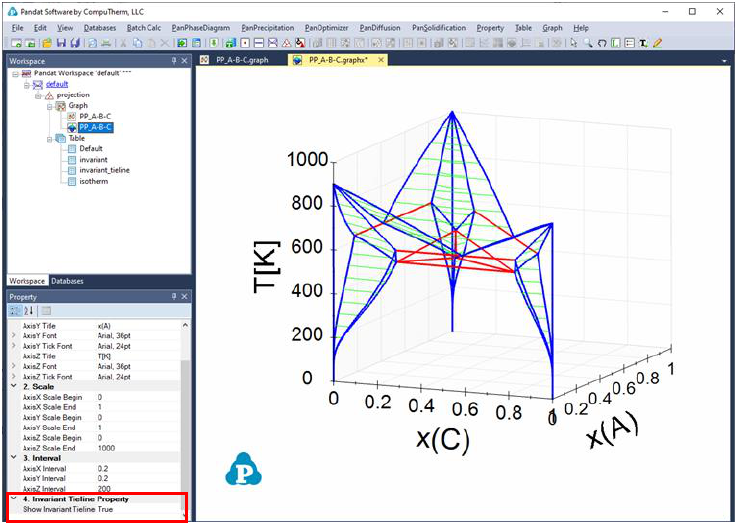This screenshot has width=736, height=523.
Task: Collapse the projection tree node
Action: click(x=39, y=95)
